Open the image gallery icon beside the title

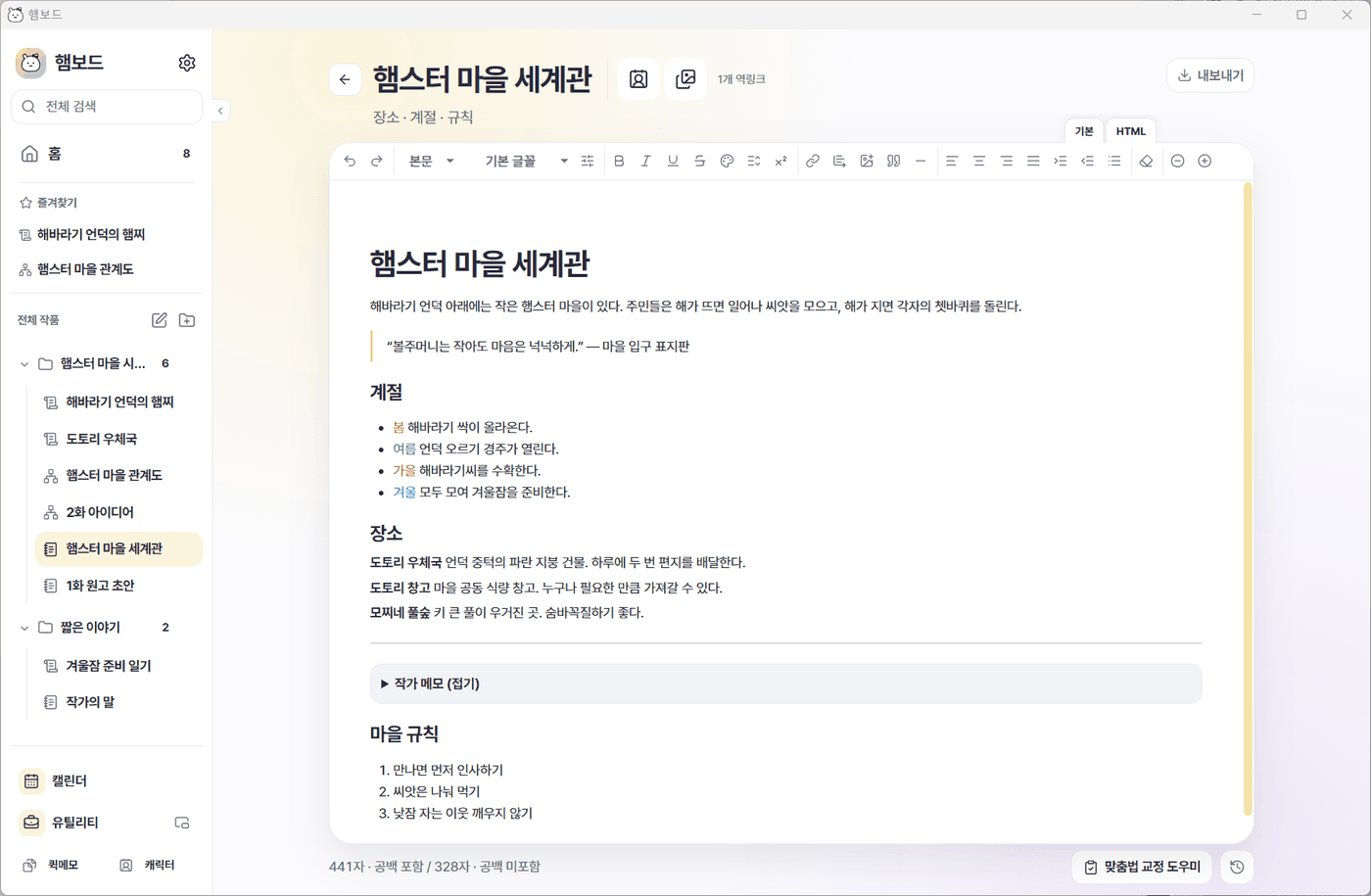tap(685, 79)
